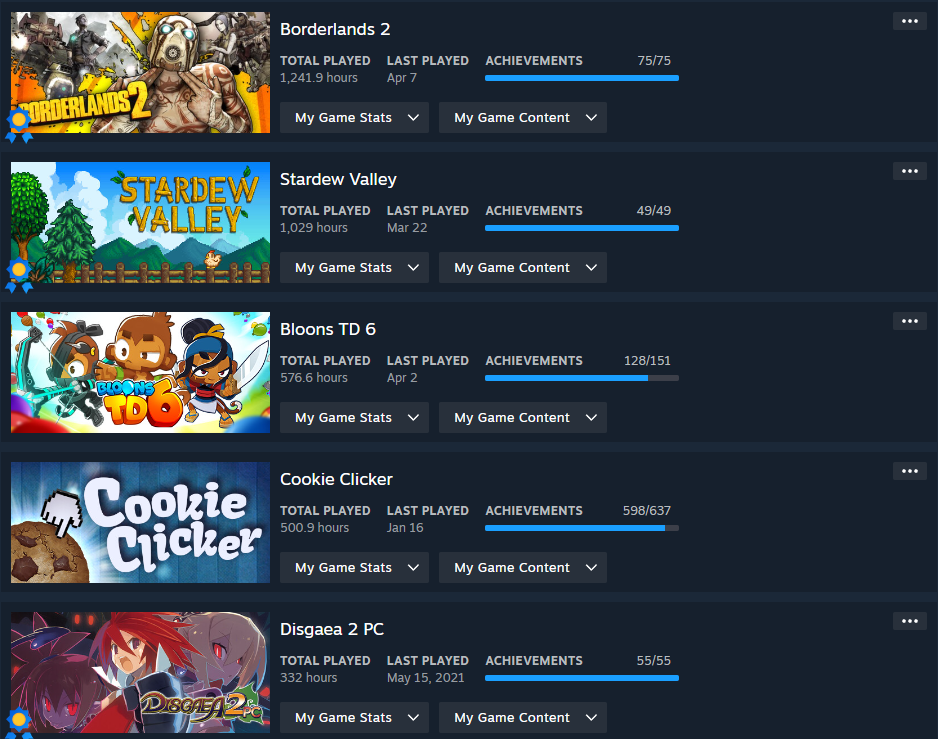The image size is (938, 739).
Task: Click the blue ribbon badge on Stardew Valley
Action: pos(19,275)
